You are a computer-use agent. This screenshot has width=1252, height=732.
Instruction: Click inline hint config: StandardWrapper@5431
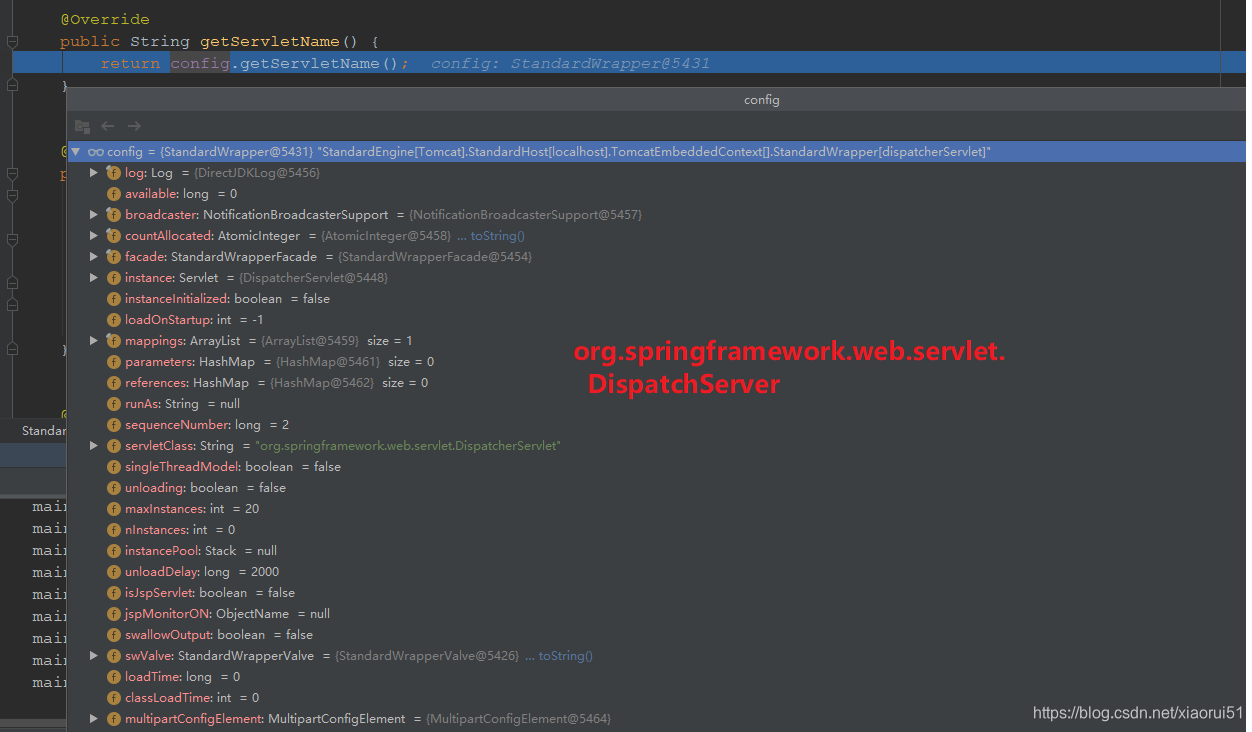pos(570,64)
